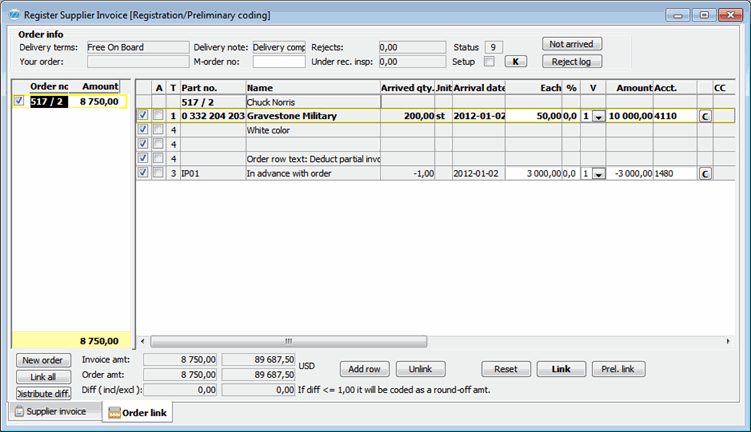Toggle the Setup checkbox

[x=489, y=62]
